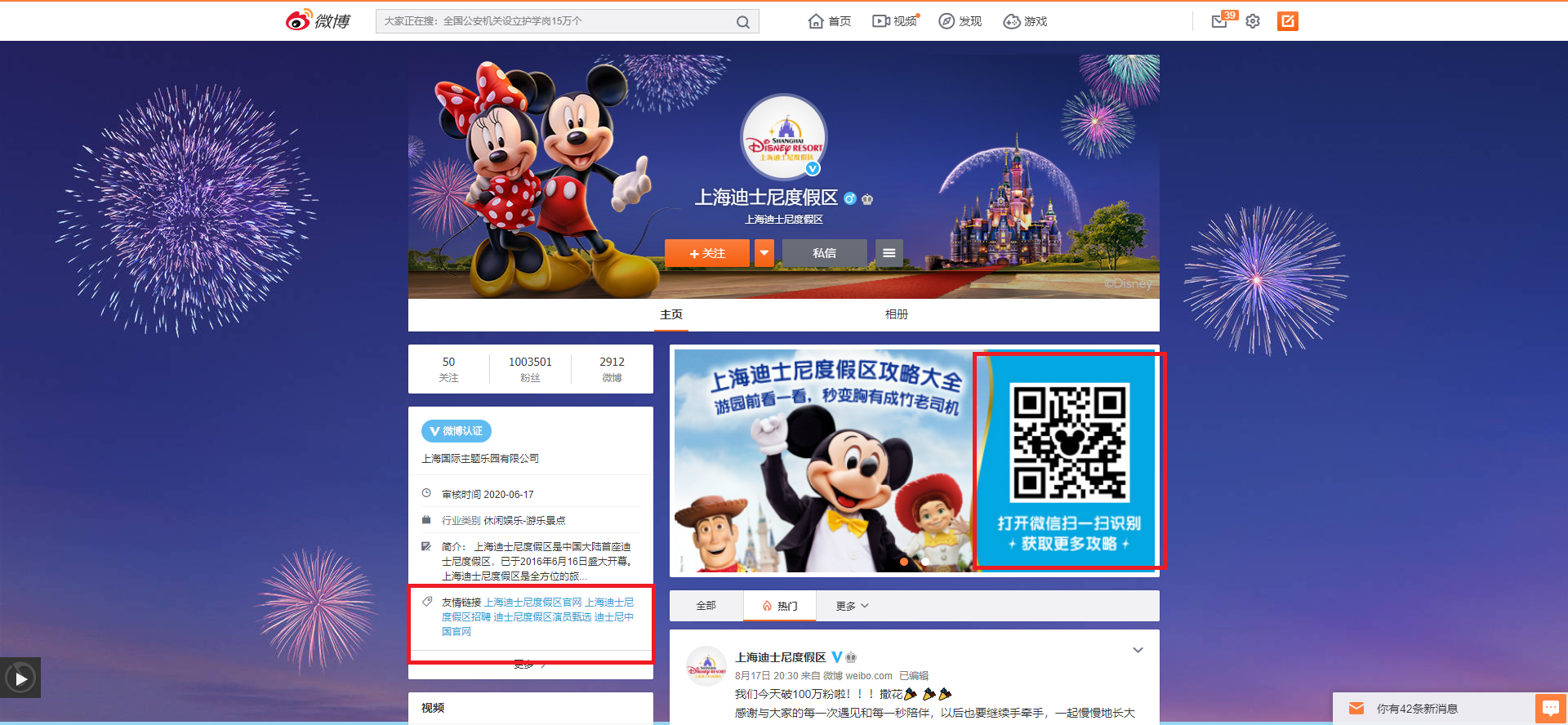Click the QR code in the banner
The width and height of the screenshot is (1568, 725).
point(1070,442)
